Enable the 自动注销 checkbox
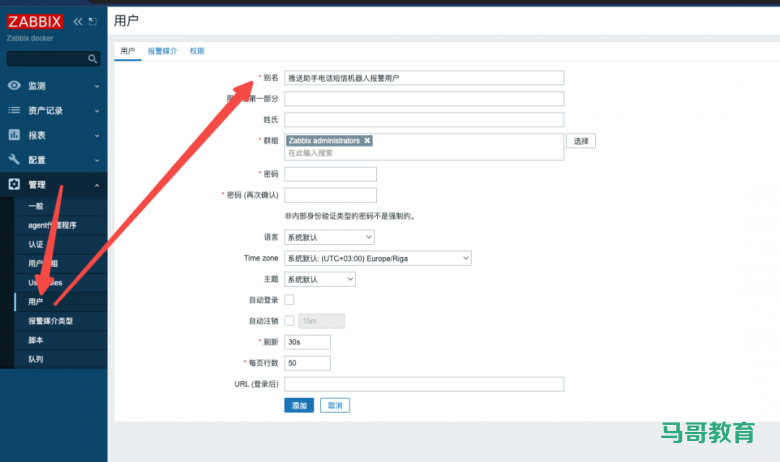Image resolution: width=780 pixels, height=462 pixels. [290, 321]
